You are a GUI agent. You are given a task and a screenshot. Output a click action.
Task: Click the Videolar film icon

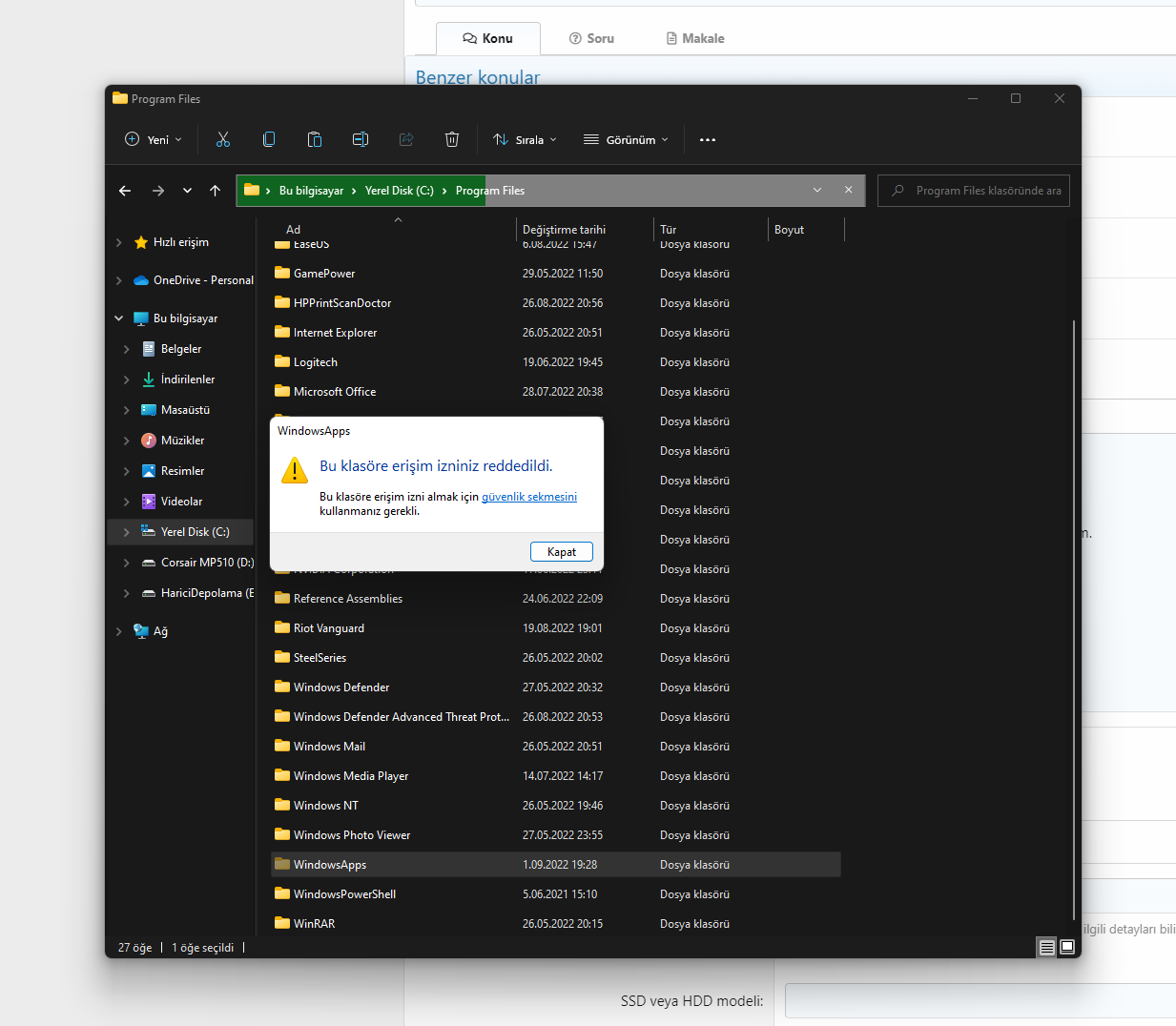[149, 502]
